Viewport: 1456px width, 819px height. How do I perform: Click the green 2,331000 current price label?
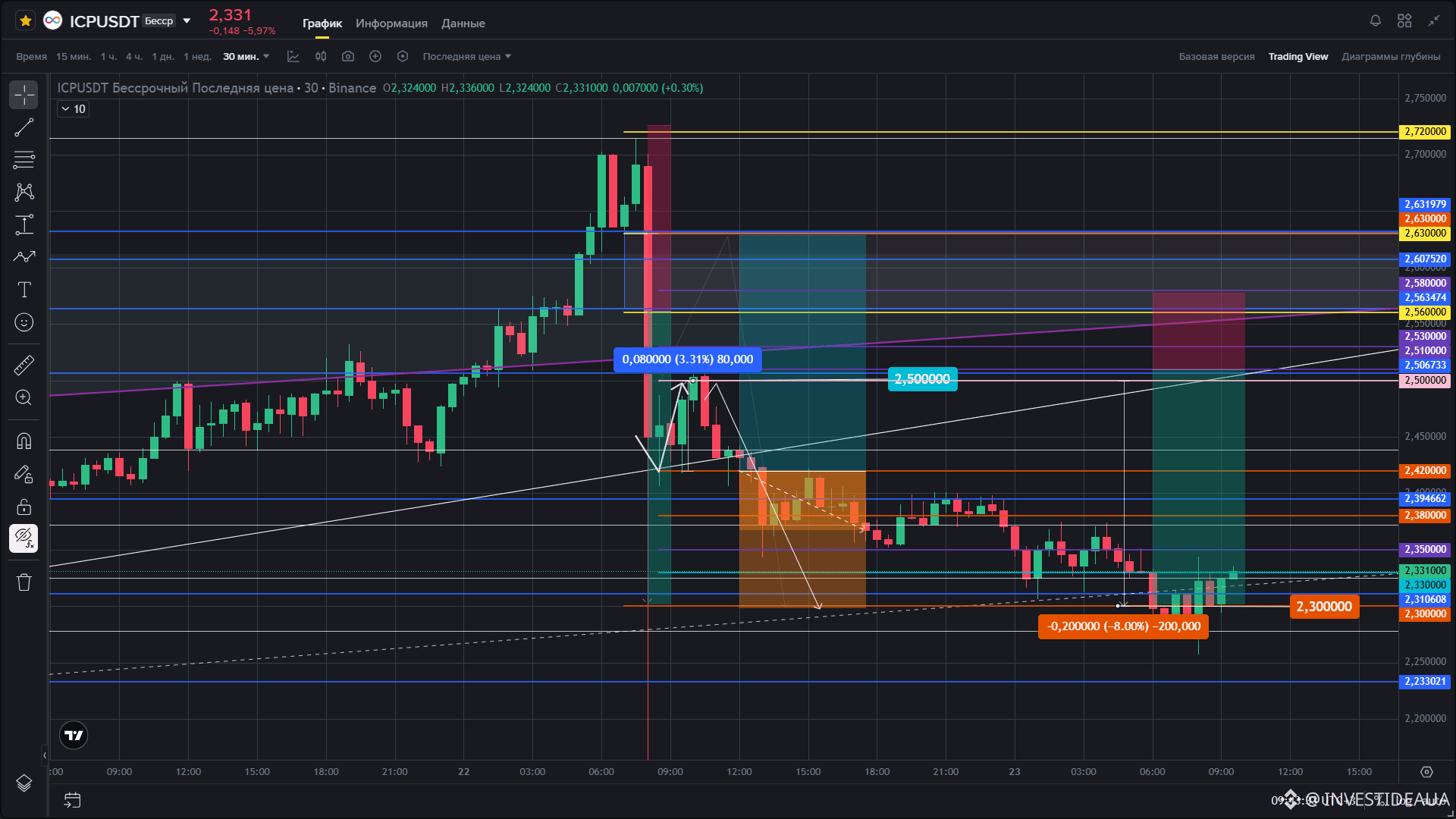pyautogui.click(x=1424, y=571)
